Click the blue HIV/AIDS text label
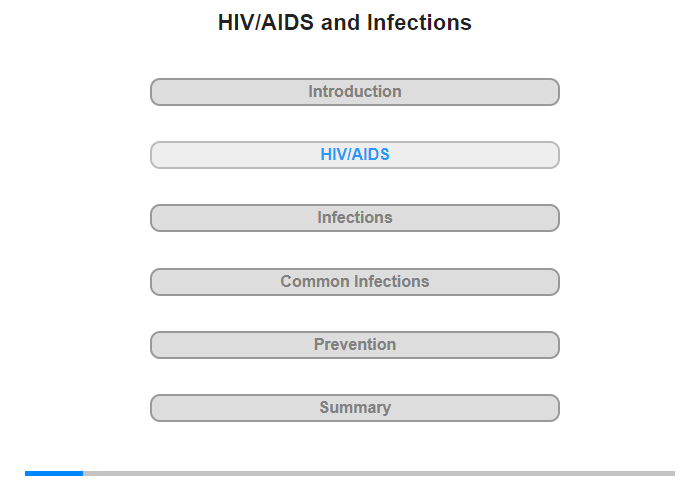700x480 pixels. point(355,155)
